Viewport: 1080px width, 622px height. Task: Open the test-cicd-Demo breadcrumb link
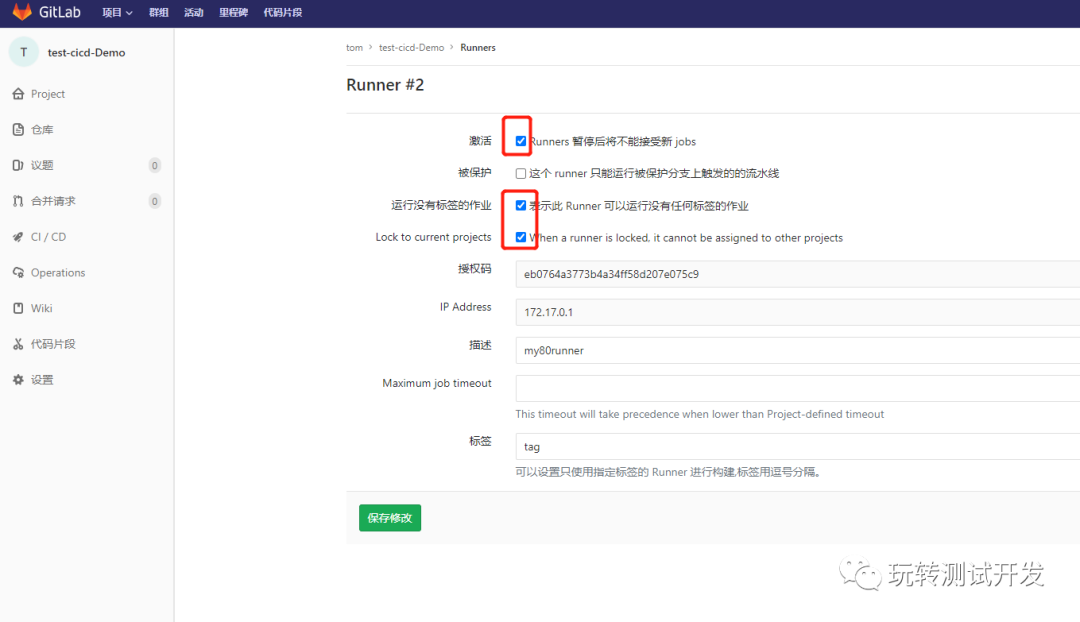(411, 47)
